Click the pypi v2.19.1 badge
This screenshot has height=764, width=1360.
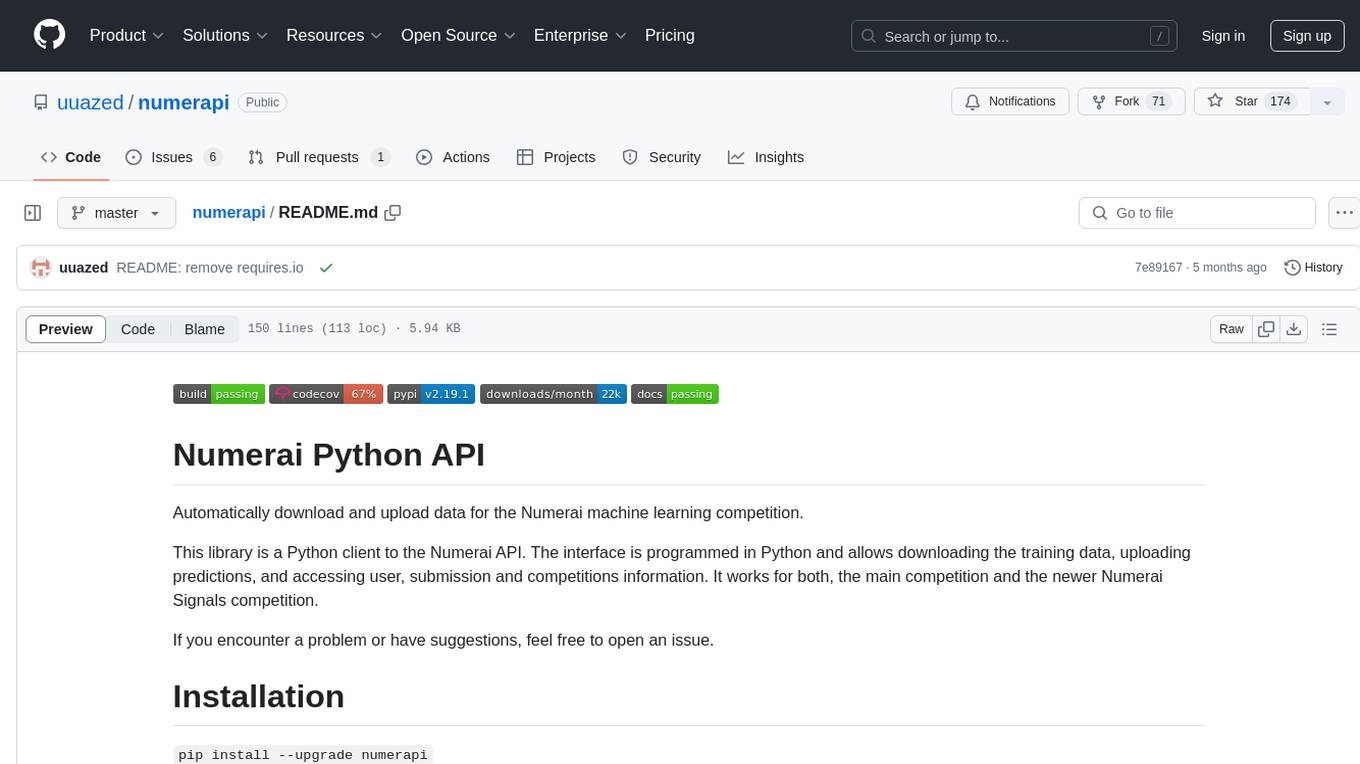click(x=431, y=394)
